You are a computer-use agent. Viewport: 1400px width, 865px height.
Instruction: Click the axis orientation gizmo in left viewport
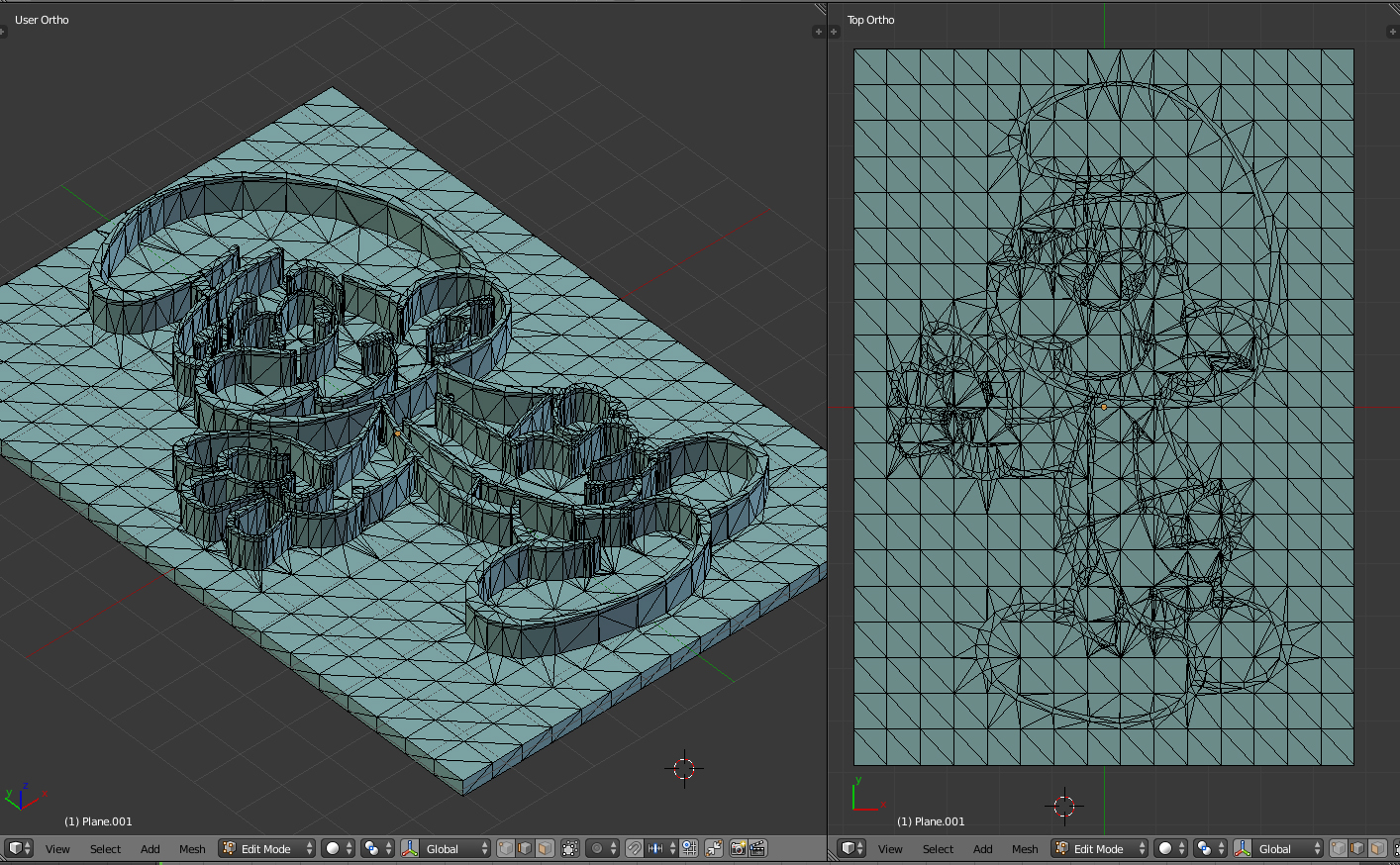[x=24, y=795]
